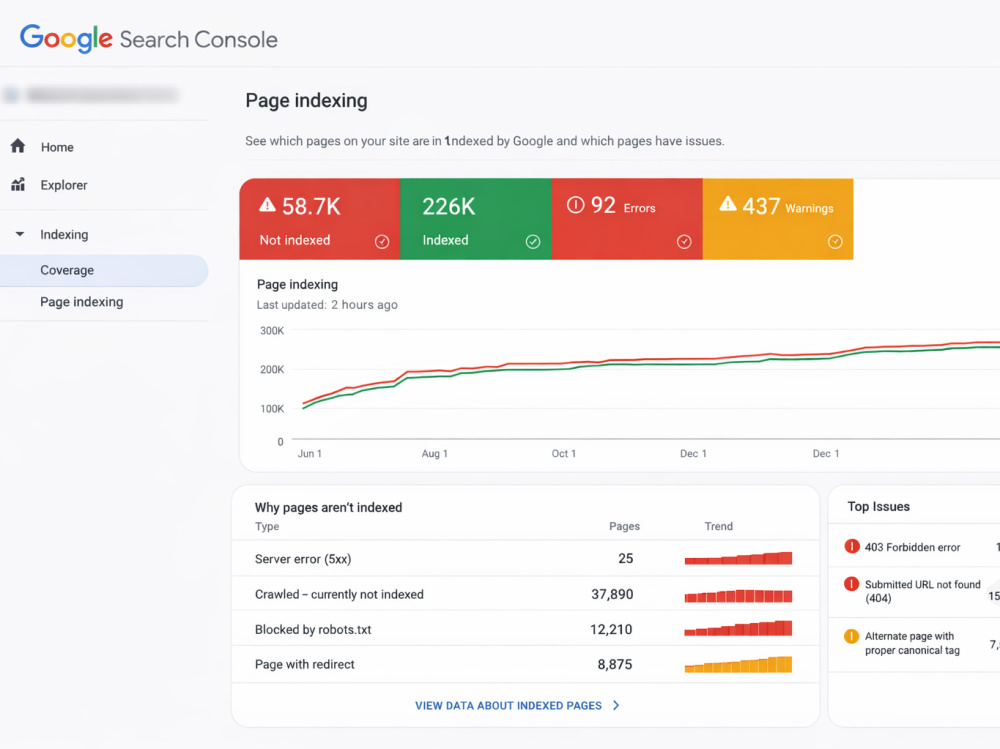Click the blurred property selector
The height and width of the screenshot is (749, 1000).
tap(91, 95)
